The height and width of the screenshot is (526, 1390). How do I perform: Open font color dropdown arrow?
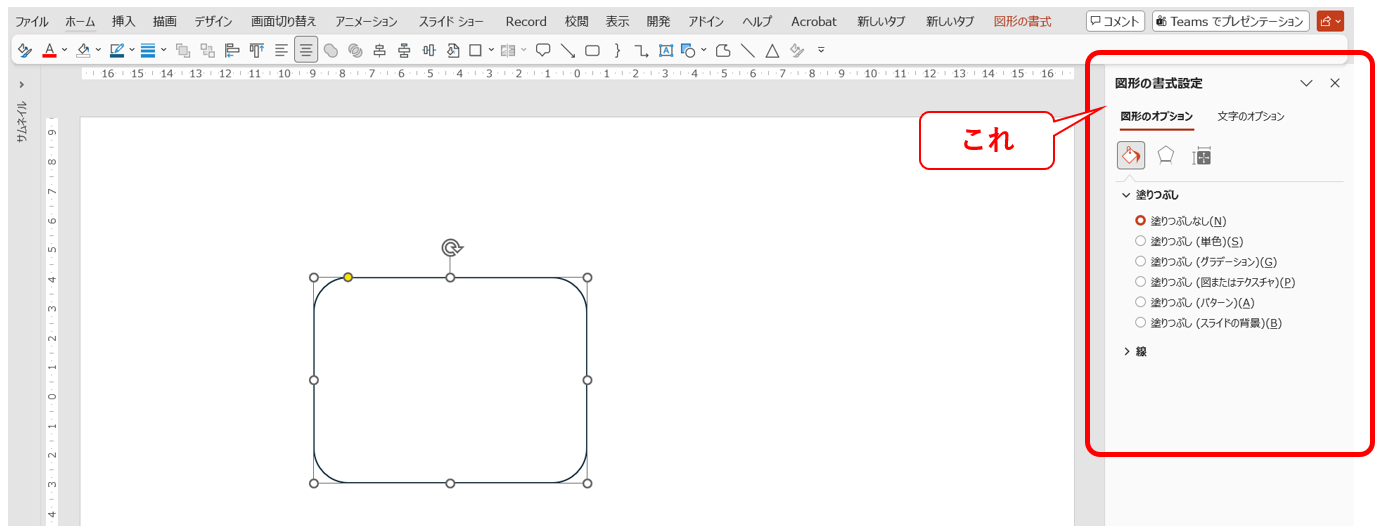65,50
